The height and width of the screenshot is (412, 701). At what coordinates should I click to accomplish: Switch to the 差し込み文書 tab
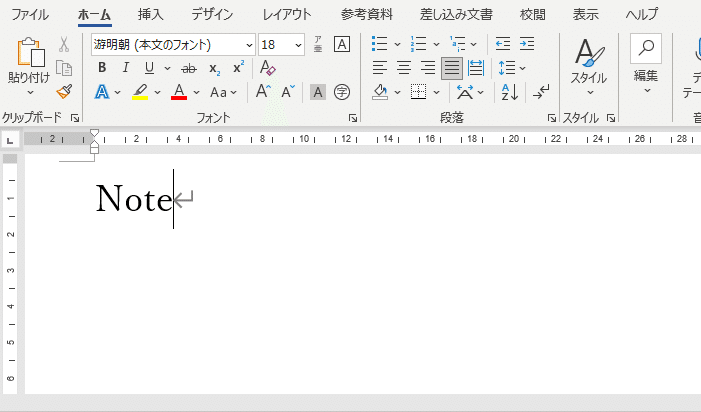tap(456, 15)
